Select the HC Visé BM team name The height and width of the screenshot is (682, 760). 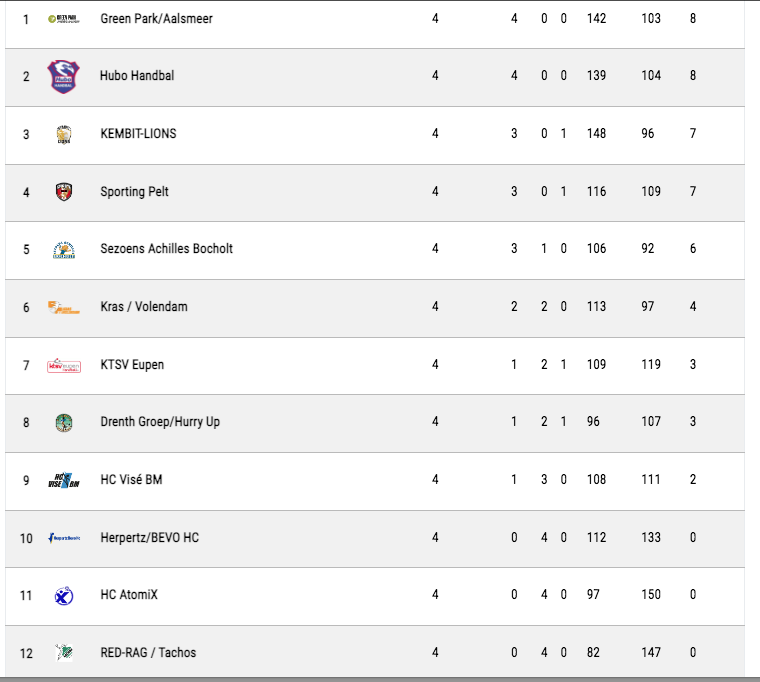(x=131, y=479)
